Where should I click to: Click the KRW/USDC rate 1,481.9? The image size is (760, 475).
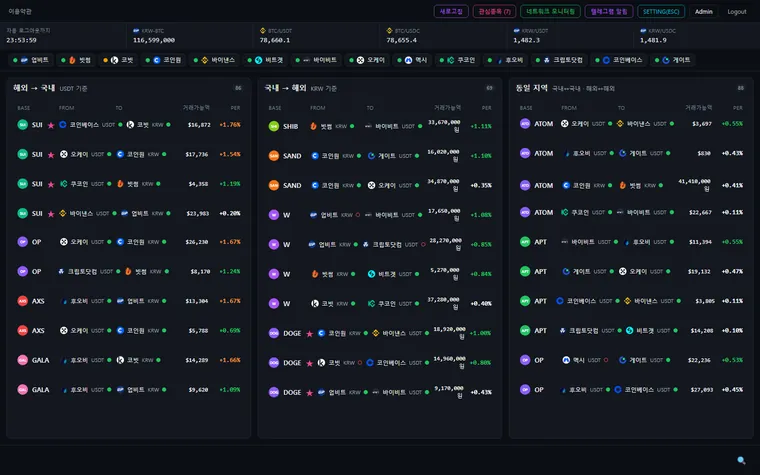(x=653, y=40)
